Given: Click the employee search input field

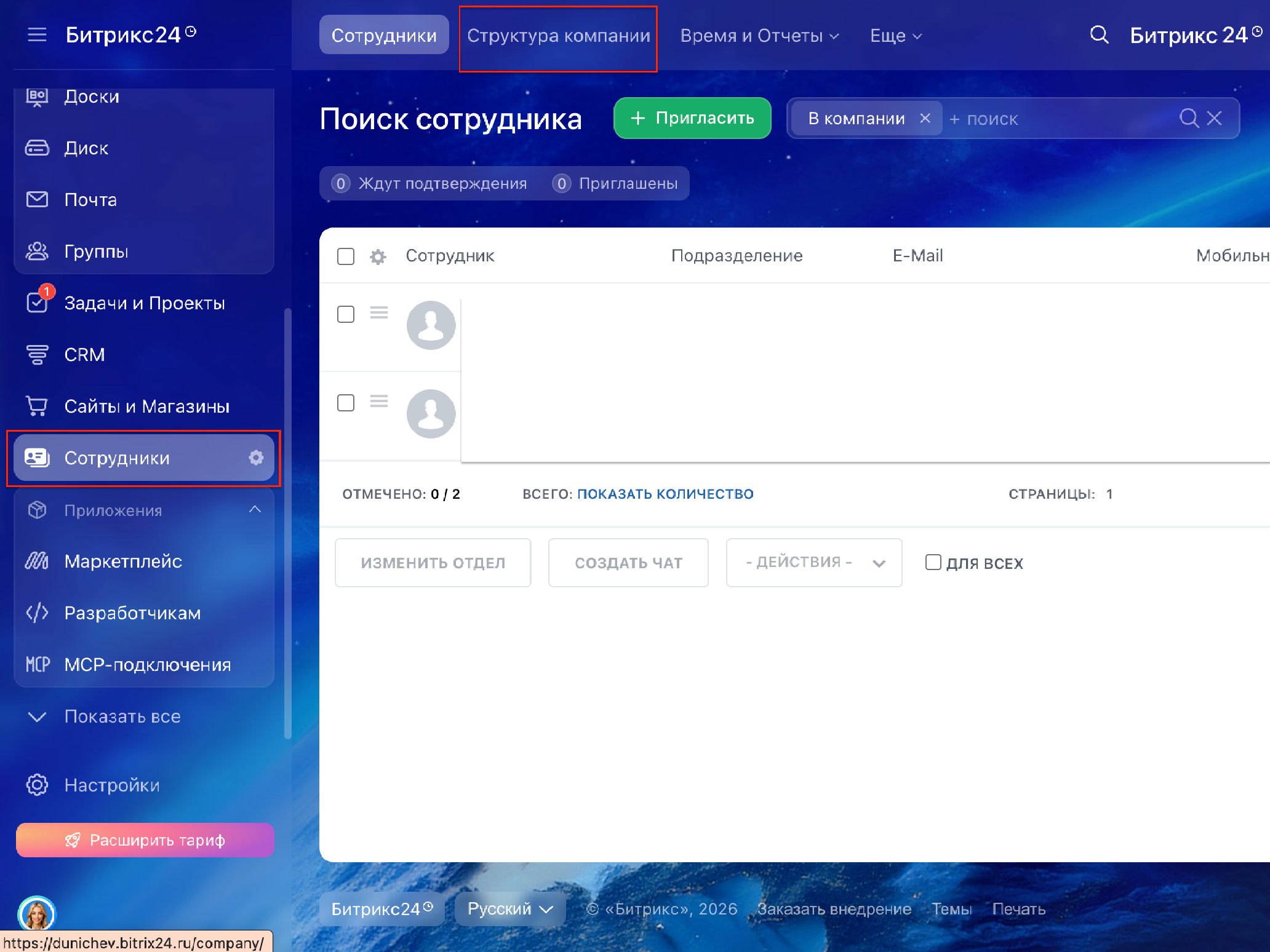Looking at the screenshot, I should point(1058,119).
